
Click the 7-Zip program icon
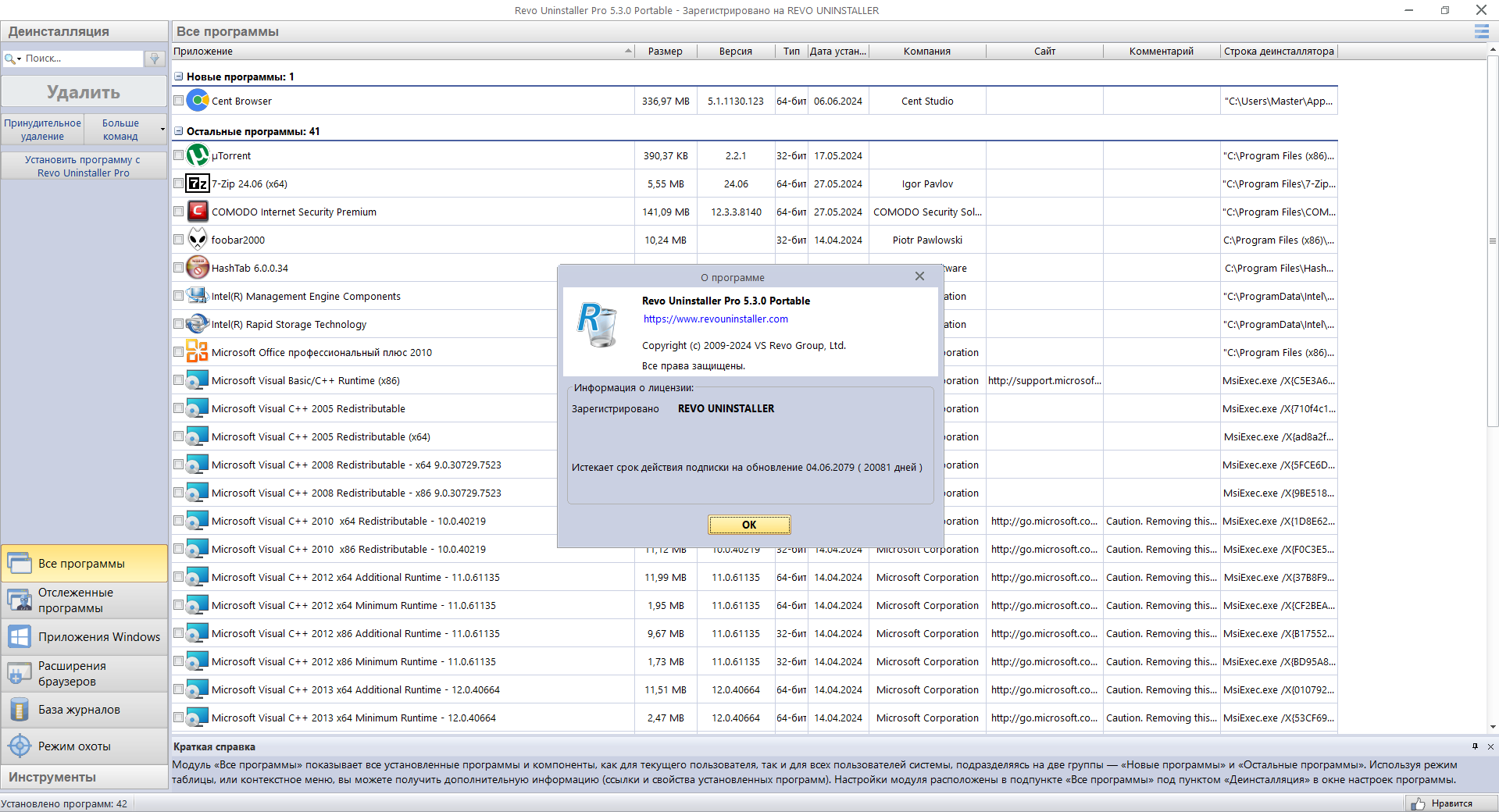click(x=198, y=183)
